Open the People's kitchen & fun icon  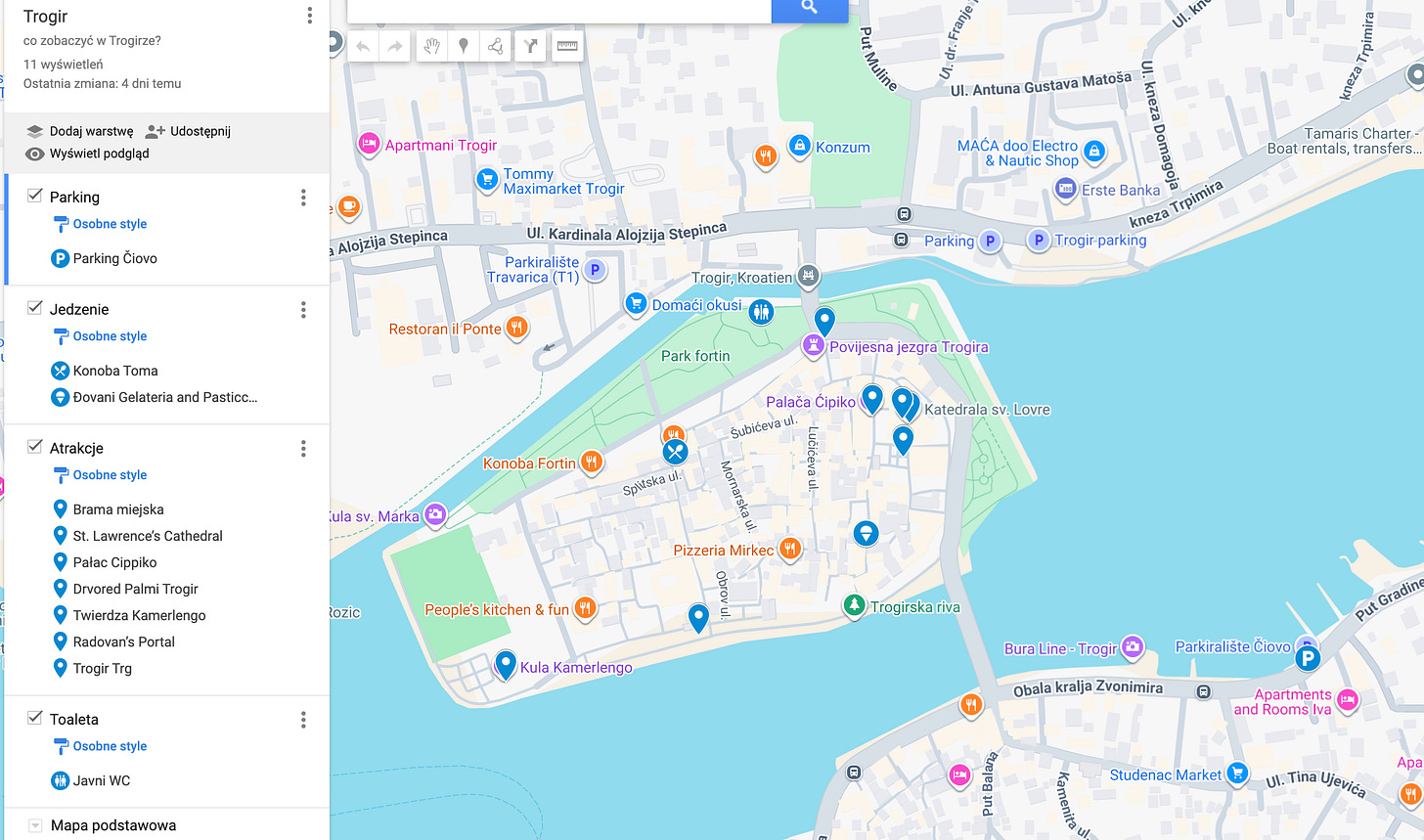point(585,608)
